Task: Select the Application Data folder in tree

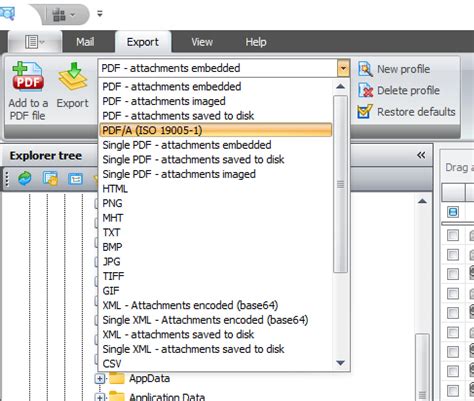Action: pos(167,397)
